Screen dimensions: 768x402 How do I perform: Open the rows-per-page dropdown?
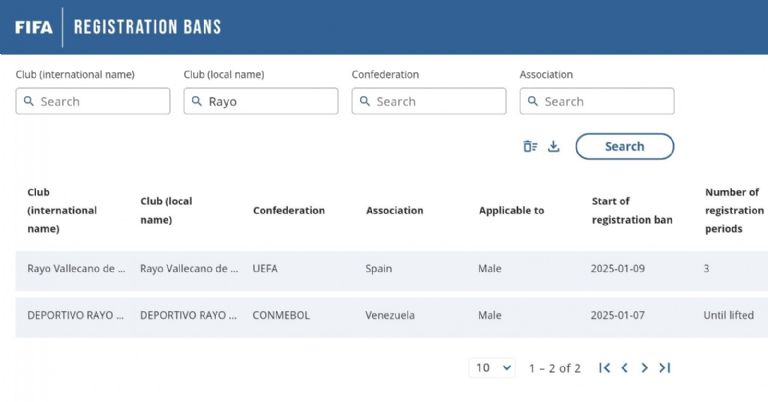(x=491, y=368)
